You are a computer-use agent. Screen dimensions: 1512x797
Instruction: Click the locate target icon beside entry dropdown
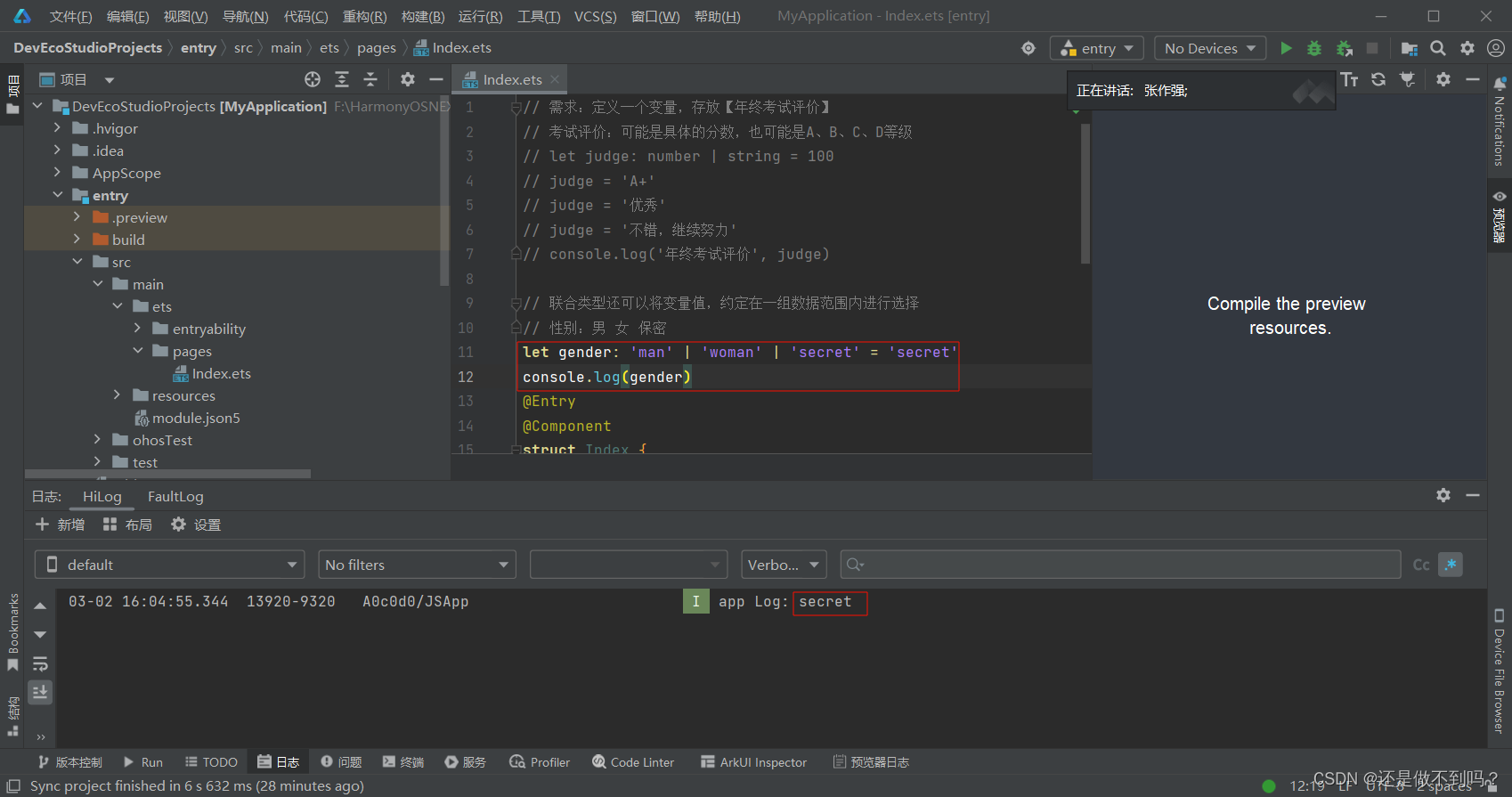pos(1028,48)
